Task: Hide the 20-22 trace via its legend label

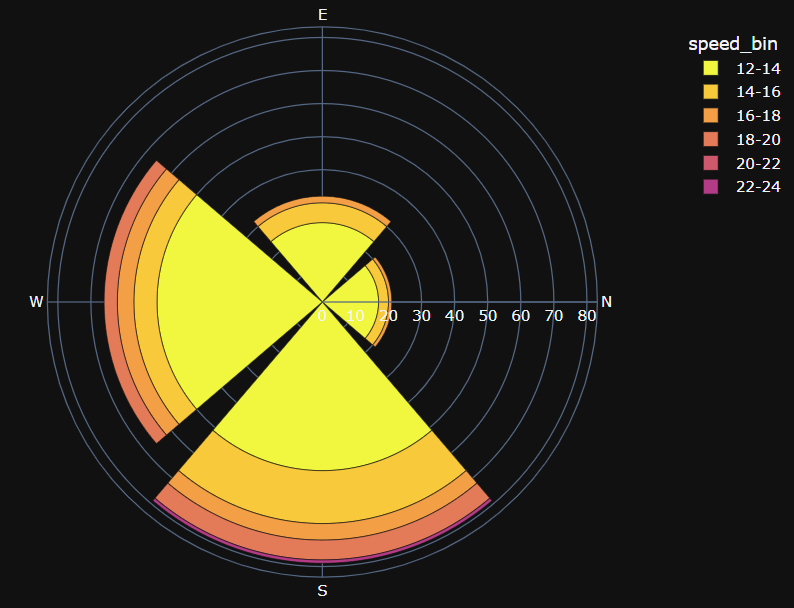Action: pos(758,164)
